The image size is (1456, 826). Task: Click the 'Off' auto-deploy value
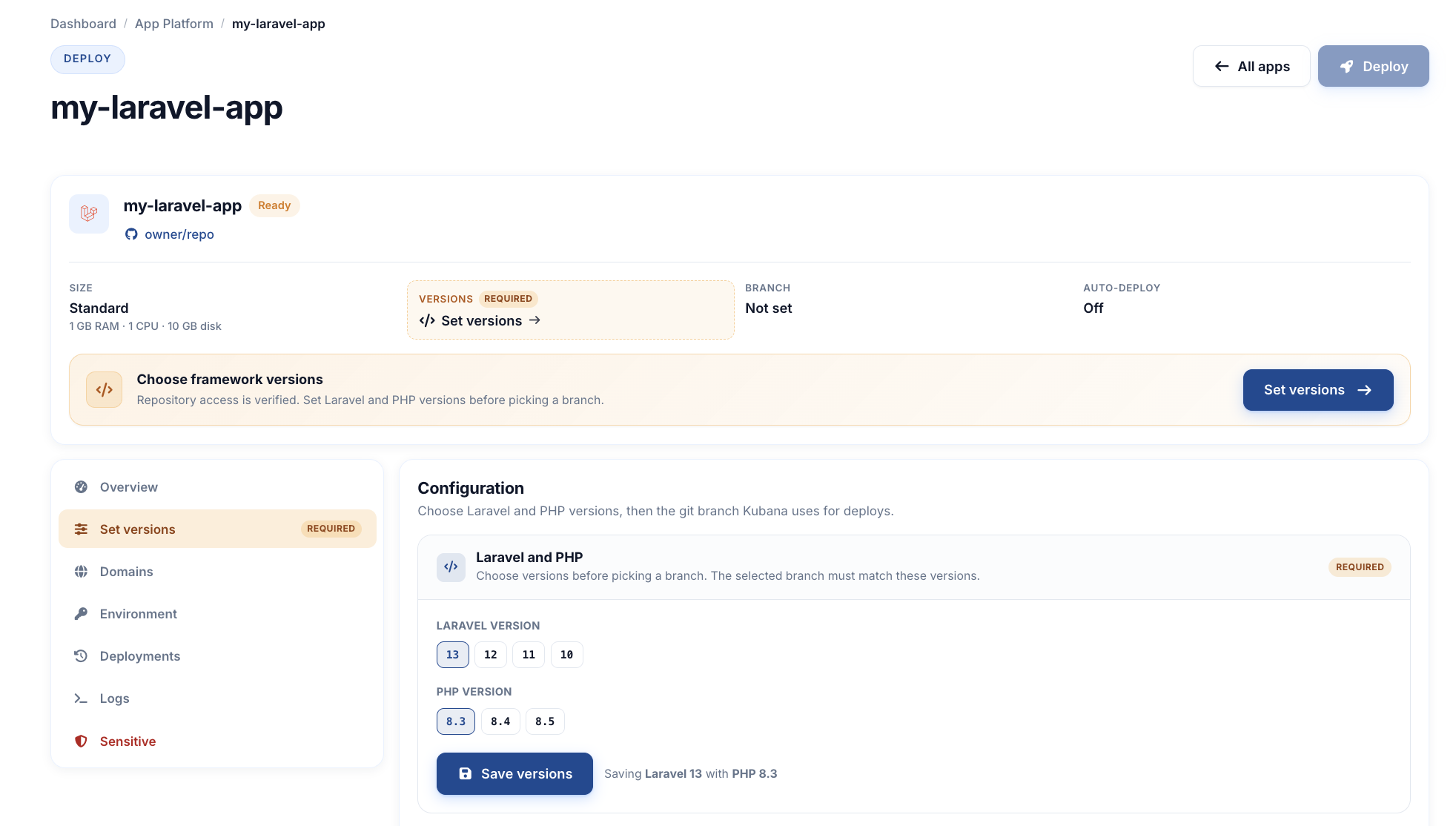point(1093,308)
